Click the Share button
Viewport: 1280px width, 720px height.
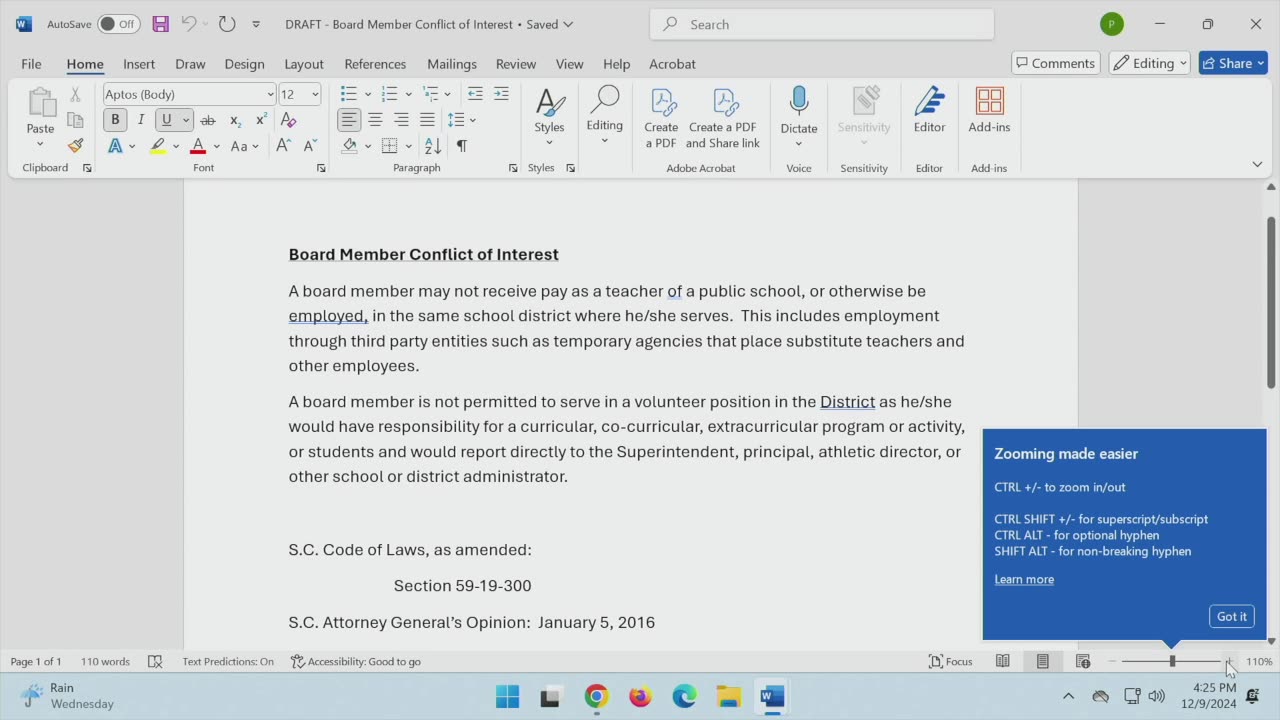pos(1234,63)
